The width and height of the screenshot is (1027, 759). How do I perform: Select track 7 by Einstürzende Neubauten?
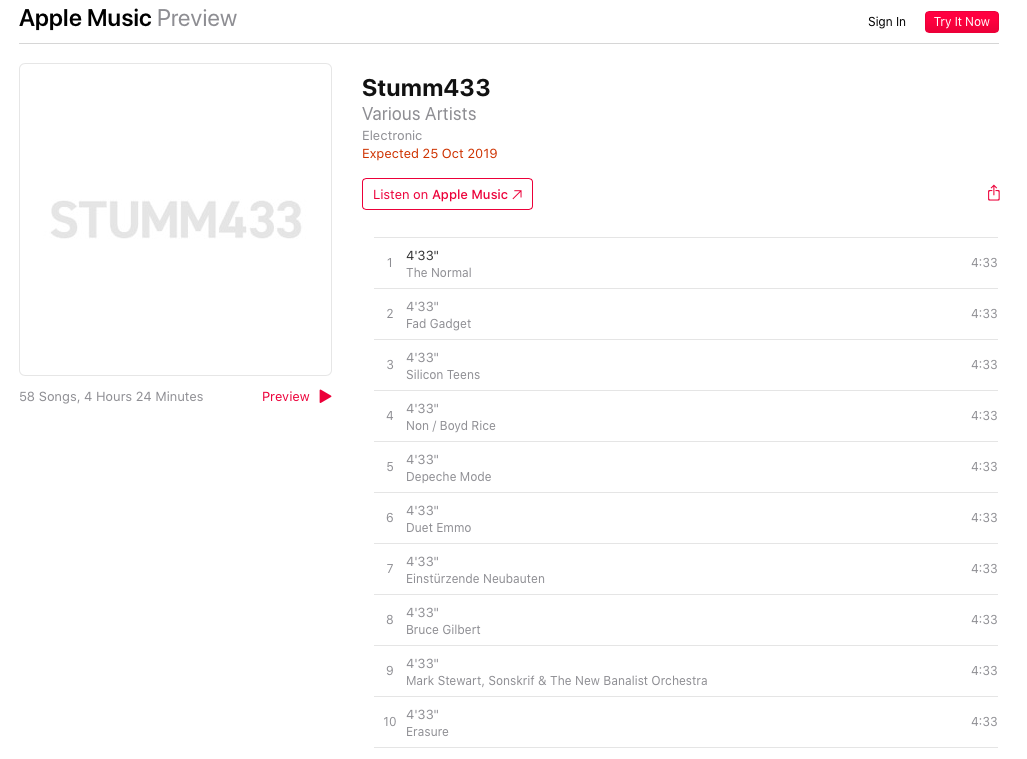[x=686, y=570]
